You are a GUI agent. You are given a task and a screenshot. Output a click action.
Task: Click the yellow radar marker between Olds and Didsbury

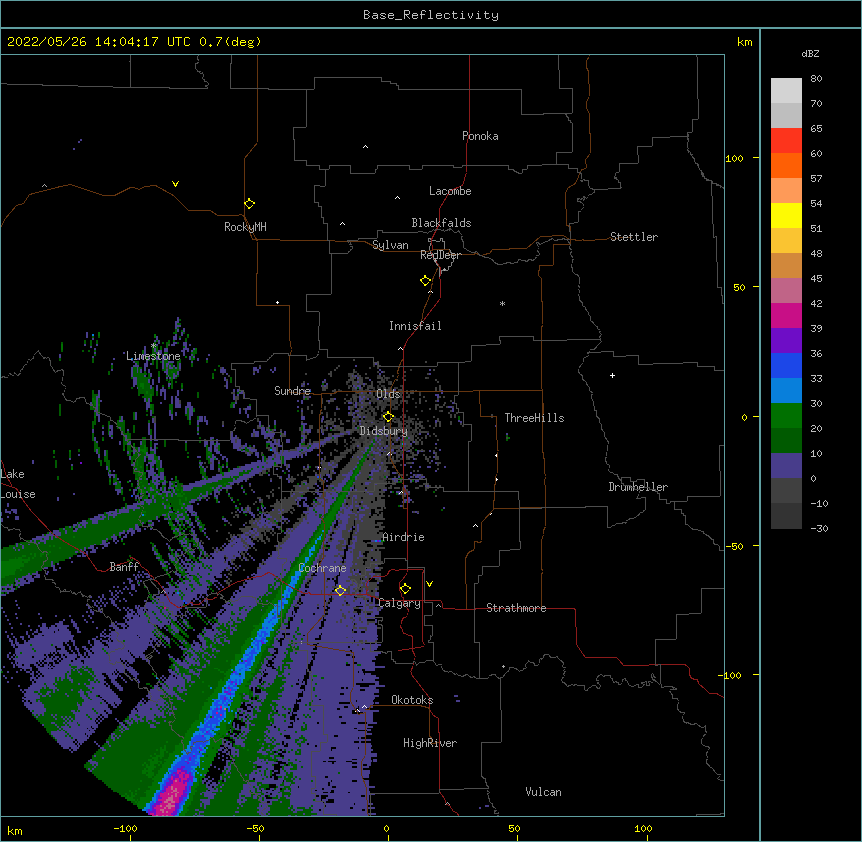388,416
